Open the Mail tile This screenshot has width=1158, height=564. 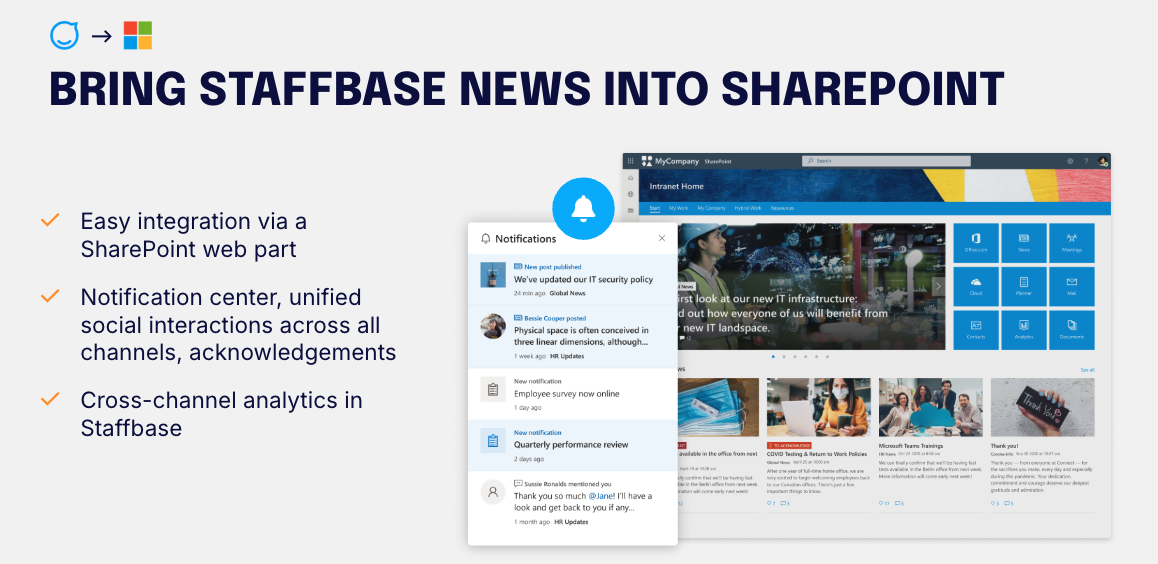(1072, 286)
